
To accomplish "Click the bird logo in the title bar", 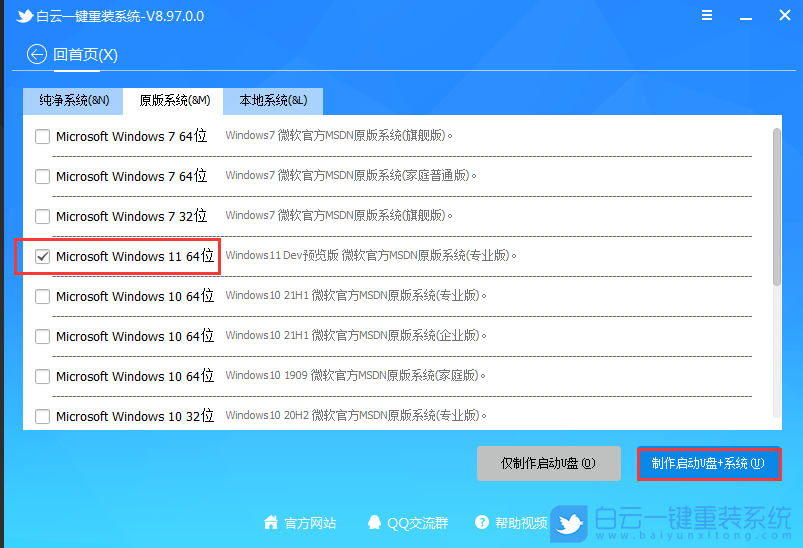I will point(24,16).
